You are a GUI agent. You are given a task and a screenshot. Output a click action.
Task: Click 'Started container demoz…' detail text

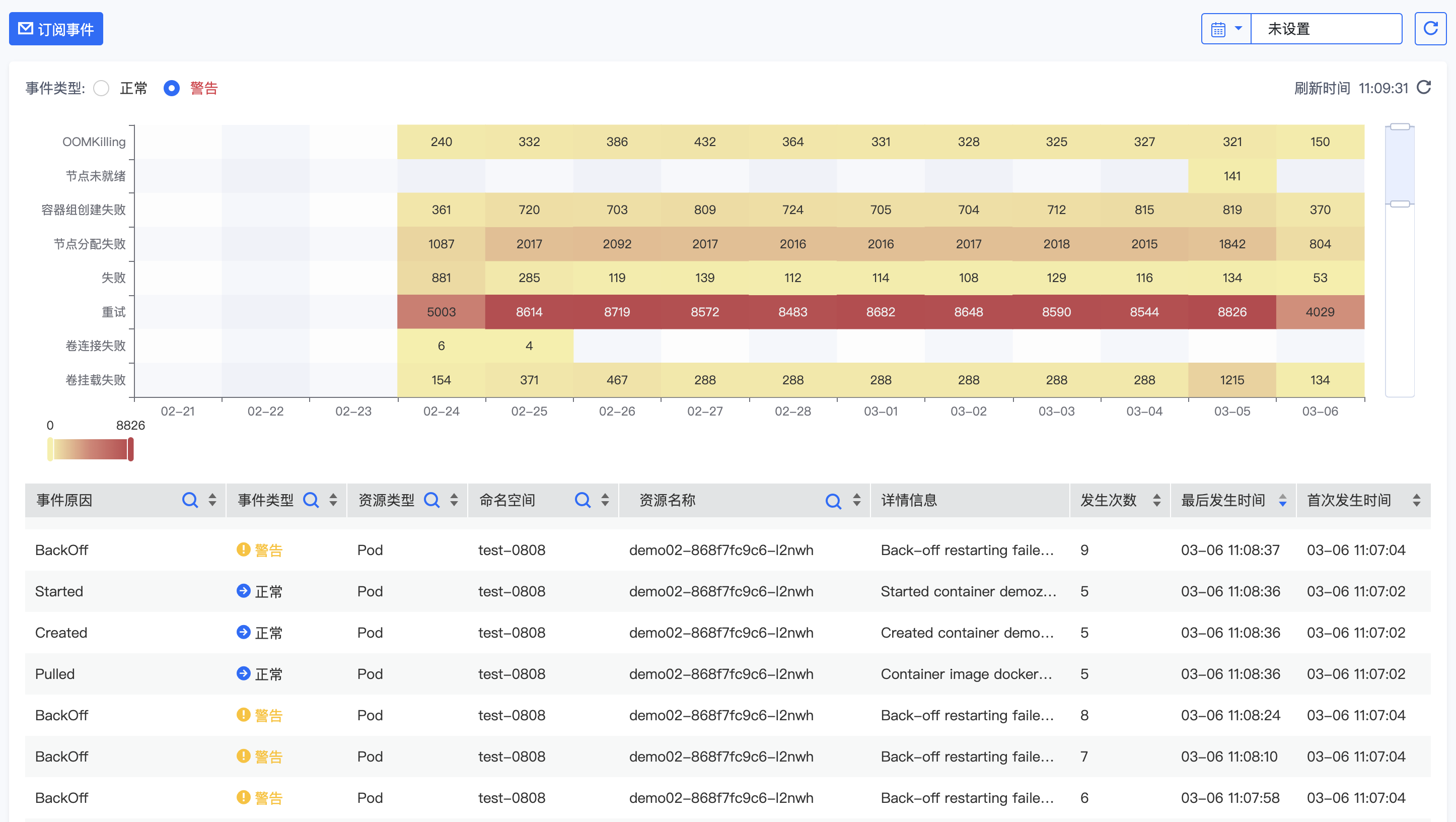(968, 591)
